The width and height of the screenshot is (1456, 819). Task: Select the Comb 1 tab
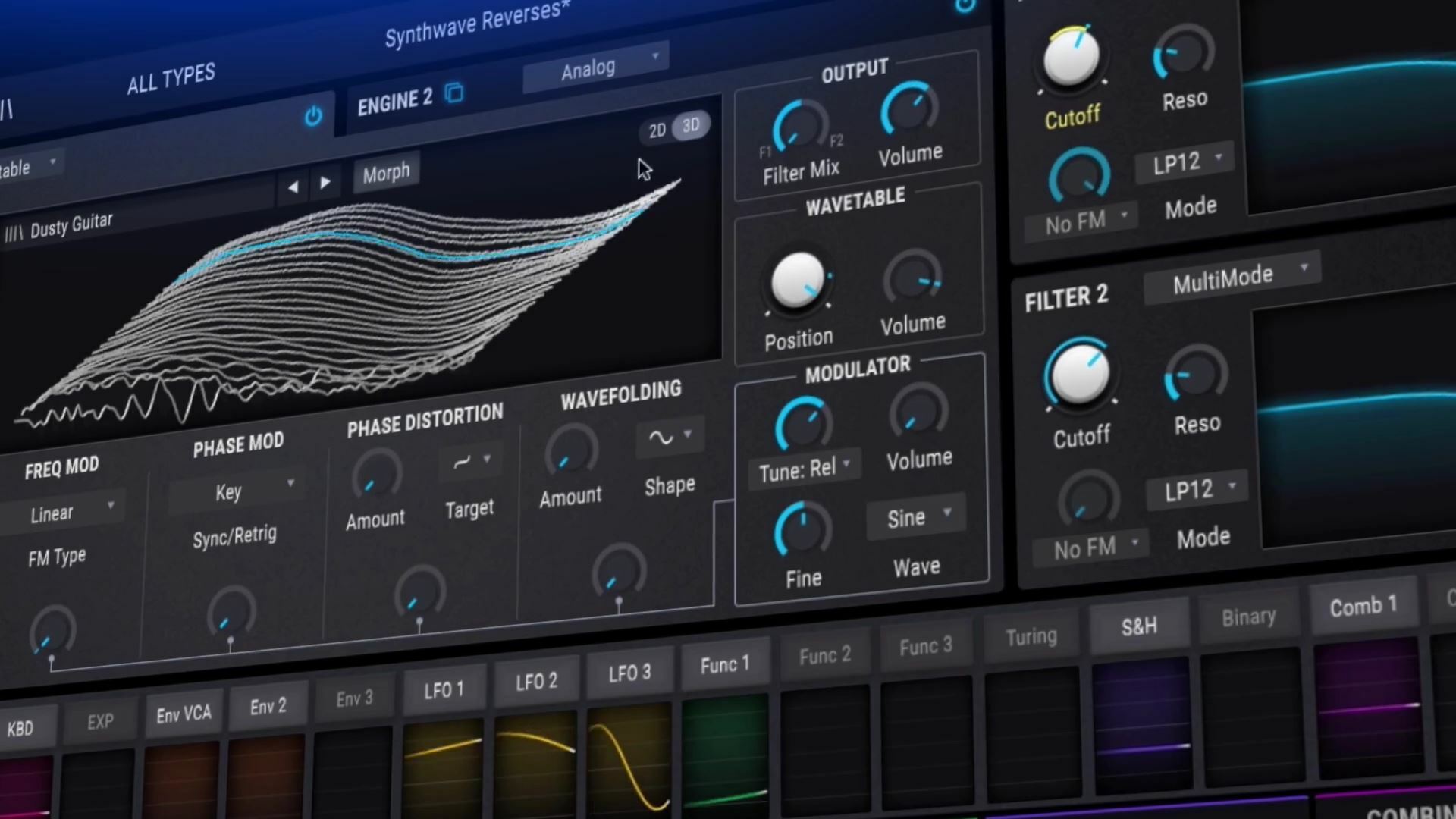click(x=1363, y=605)
